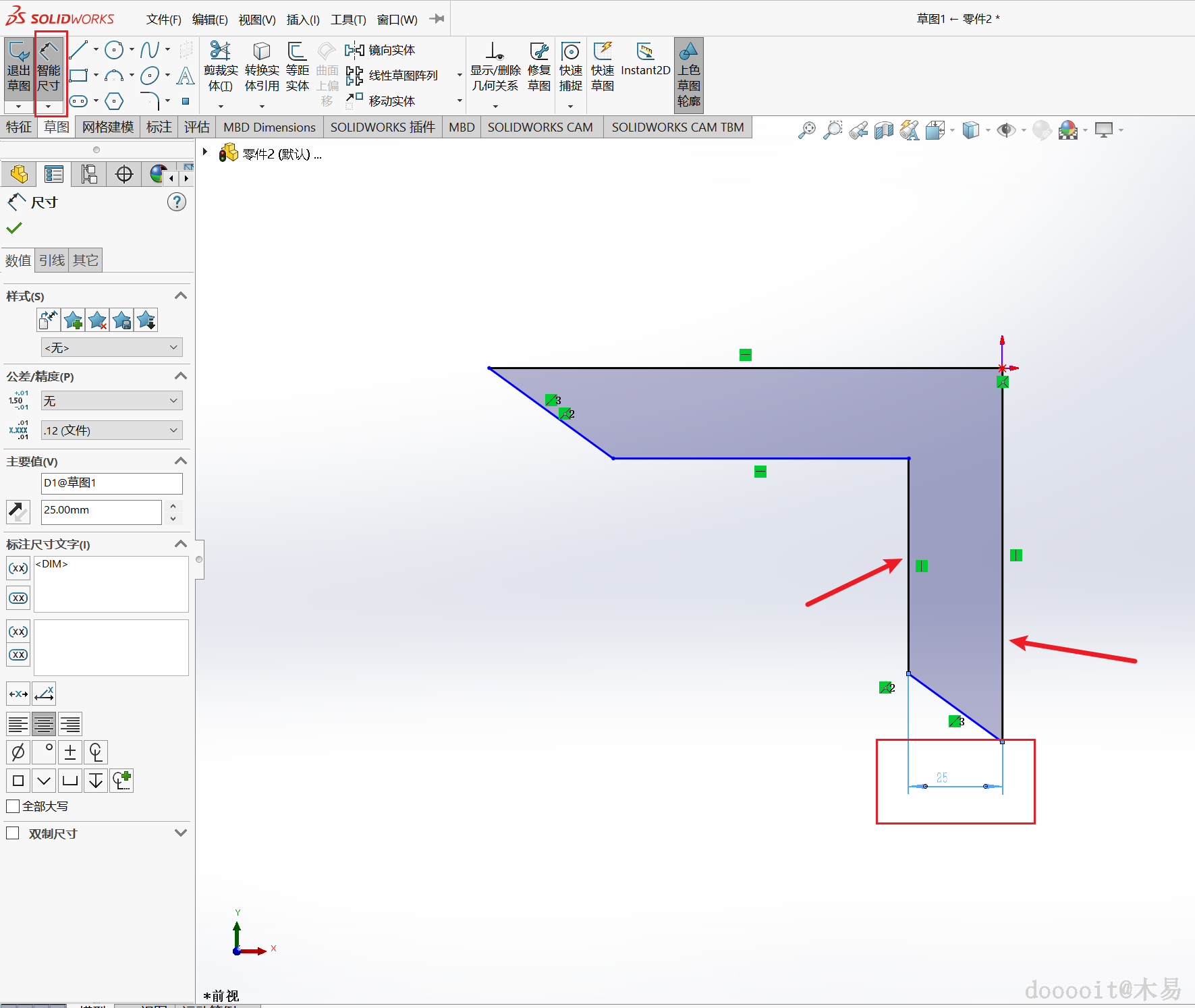Click the 25.00mm dimension value field
The height and width of the screenshot is (1008, 1195).
101,511
